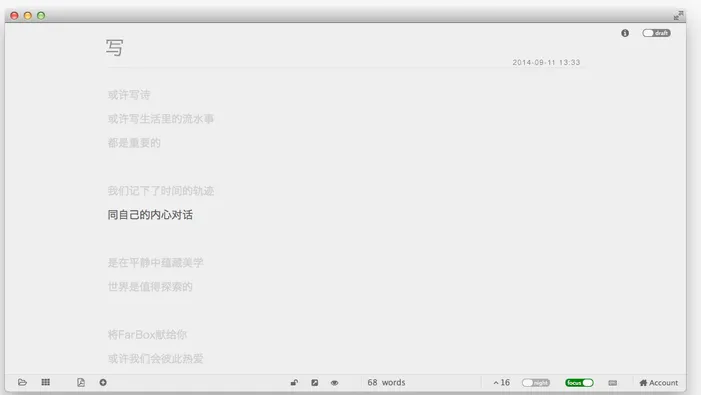701x395 pixels.
Task: Turn off the focus mode switch
Action: pos(579,382)
